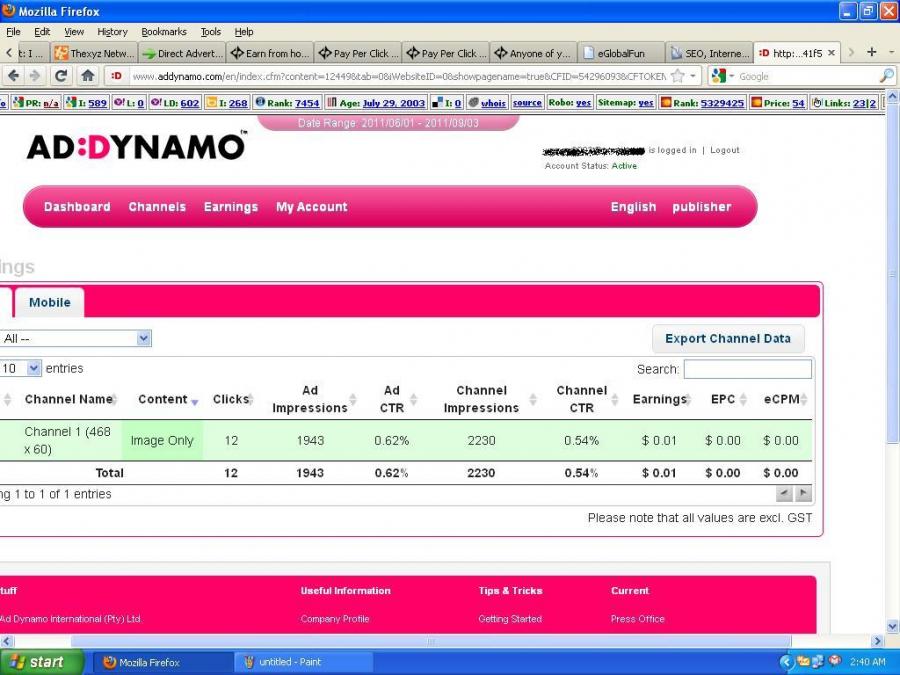Screen dimensions: 900x675
Task: Open the Getting Started footer link
Action: tap(510, 619)
